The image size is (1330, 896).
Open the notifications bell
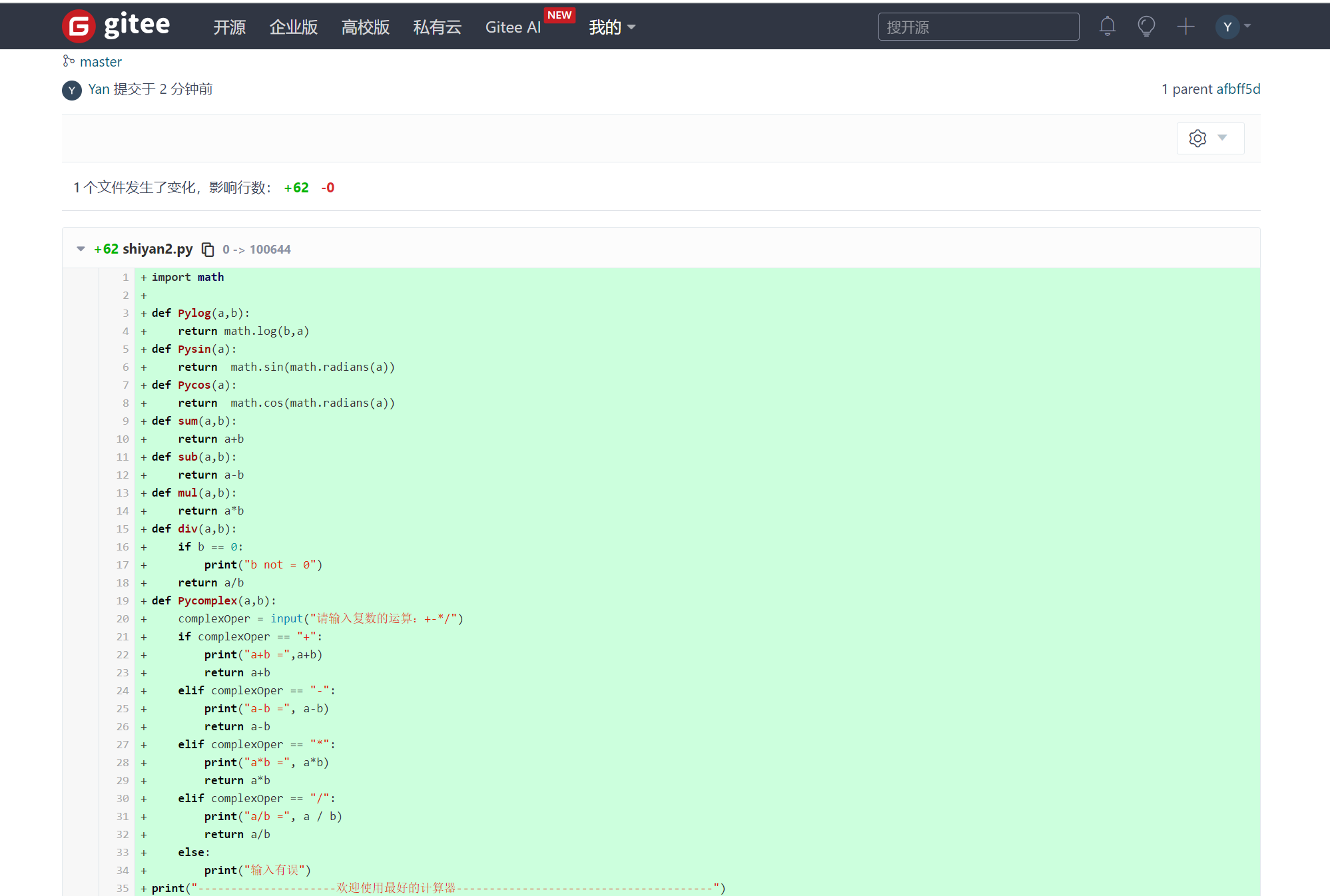point(1107,27)
